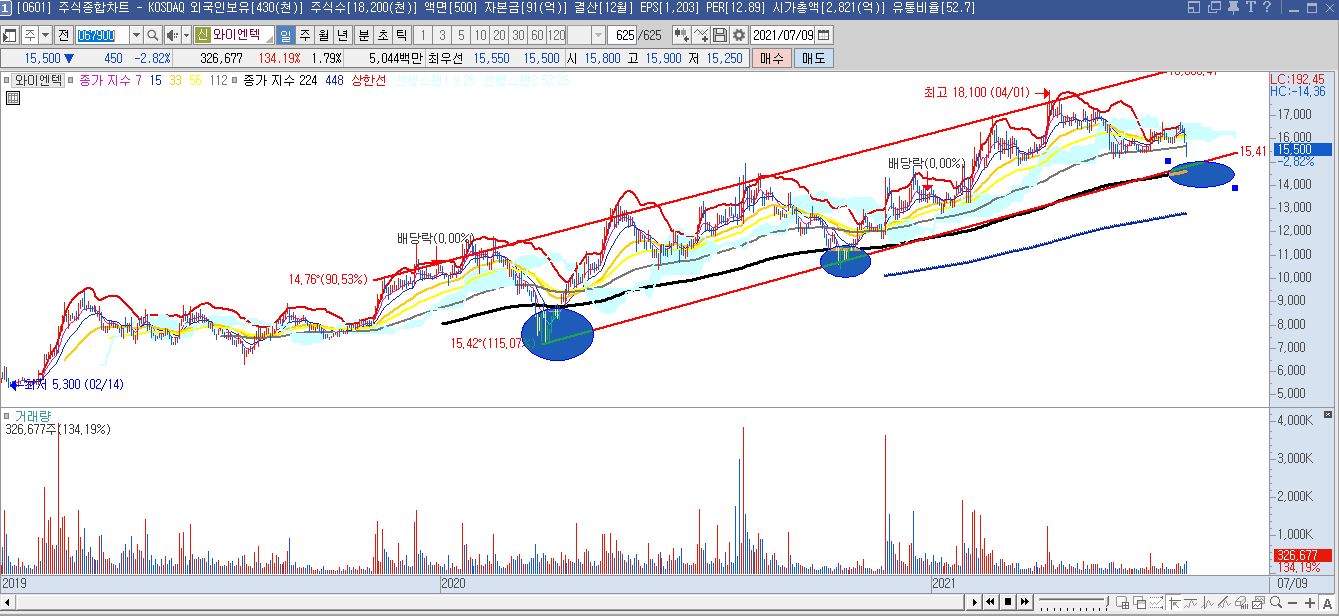This screenshot has height=616, width=1339.
Task: Expand the stock code history dropdown
Action: point(136,35)
